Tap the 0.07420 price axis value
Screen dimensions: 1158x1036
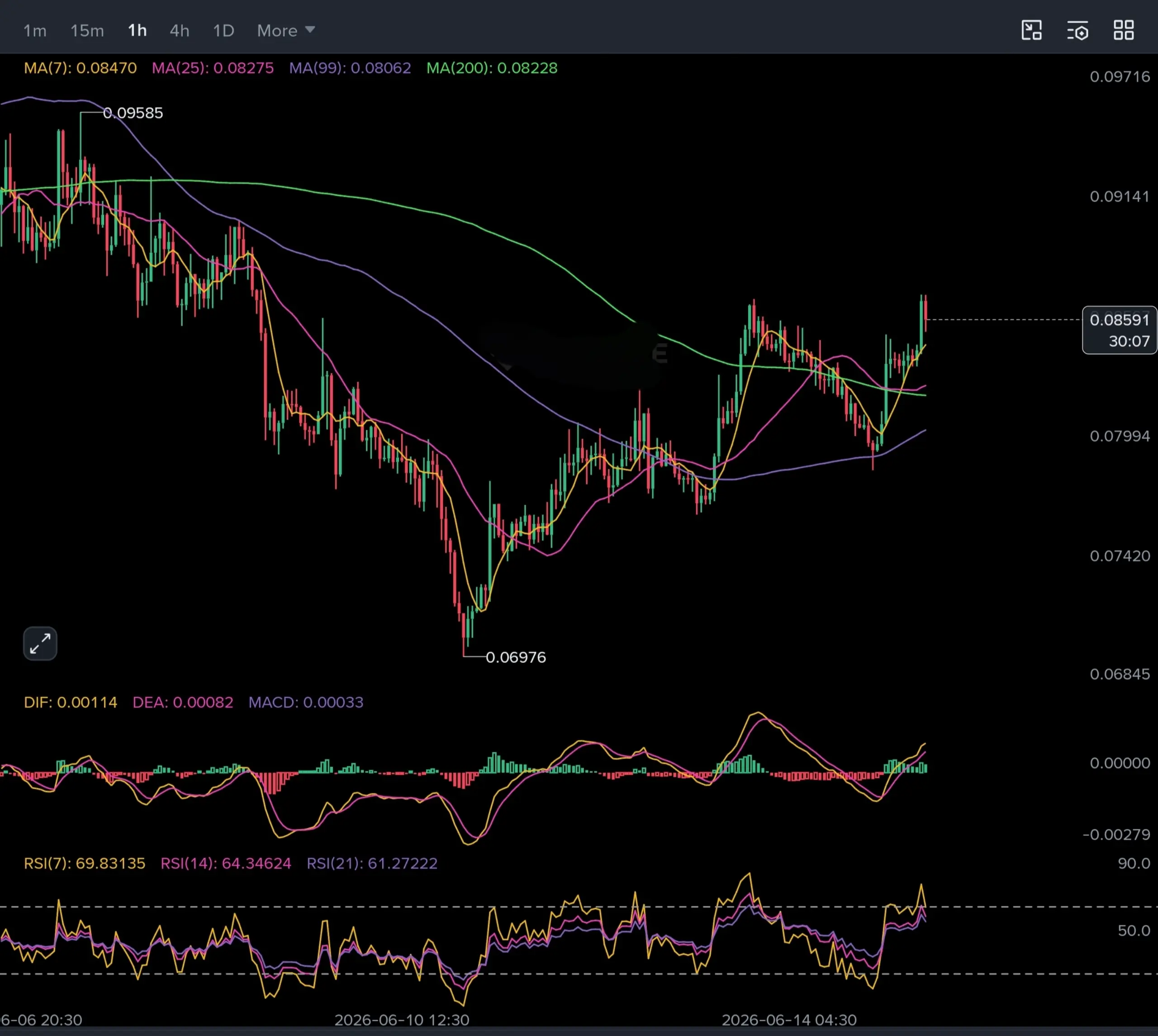pos(1120,556)
